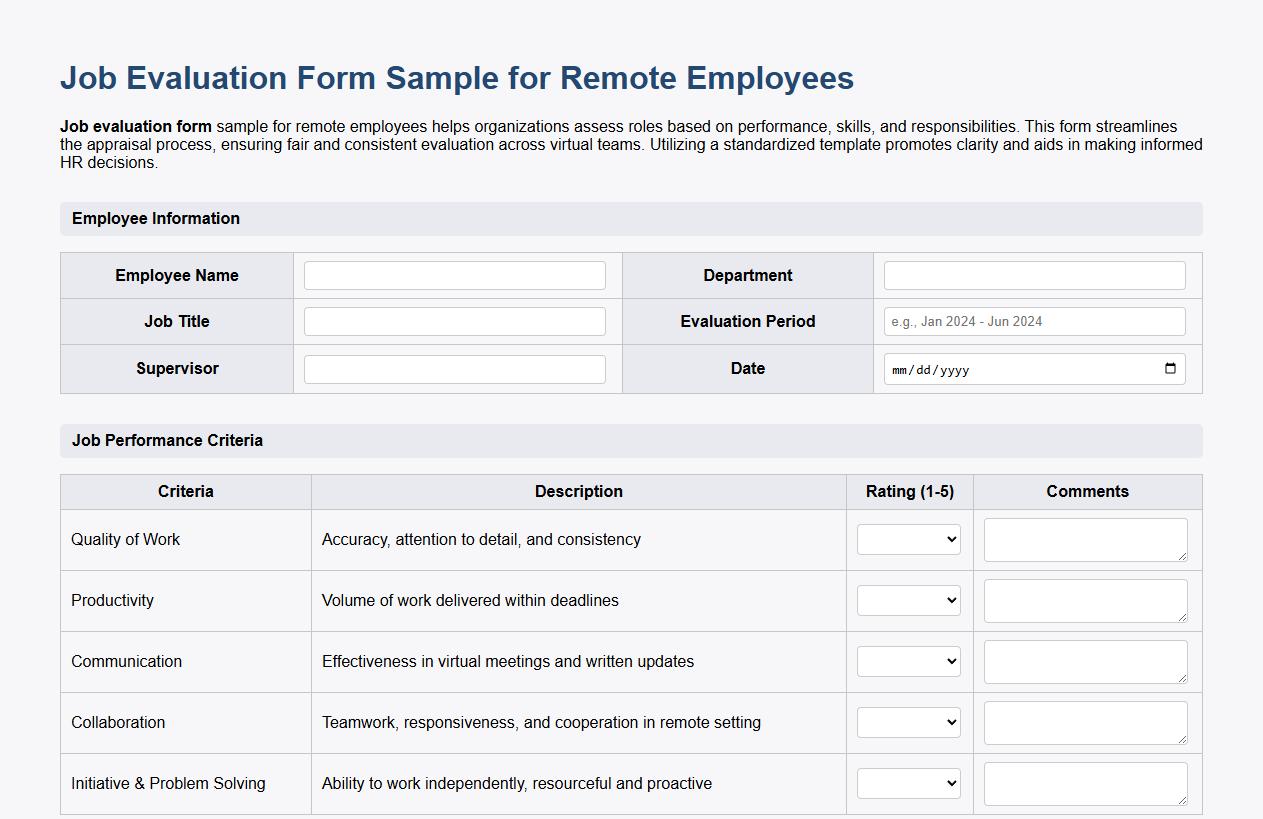Click the Employee Name input field

click(x=454, y=275)
